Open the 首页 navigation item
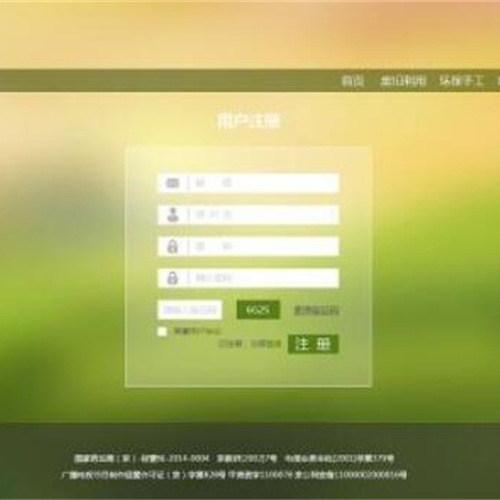 tap(353, 81)
